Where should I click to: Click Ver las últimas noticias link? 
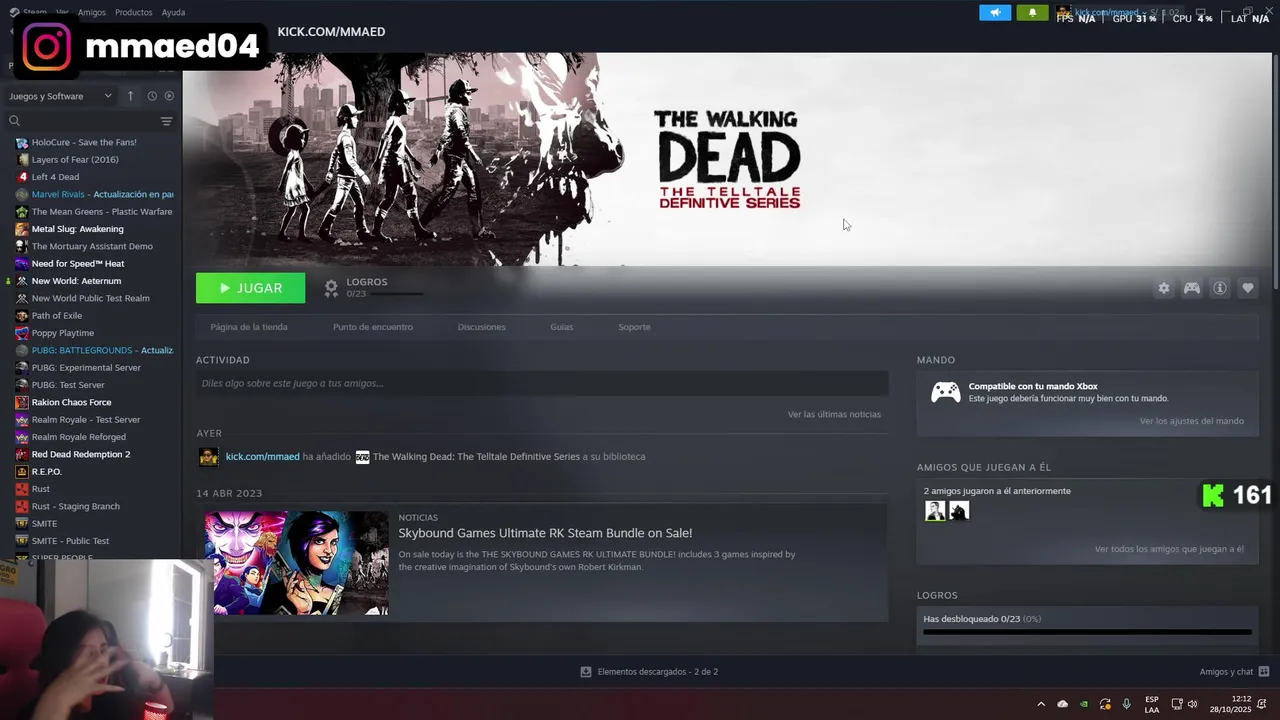[834, 414]
